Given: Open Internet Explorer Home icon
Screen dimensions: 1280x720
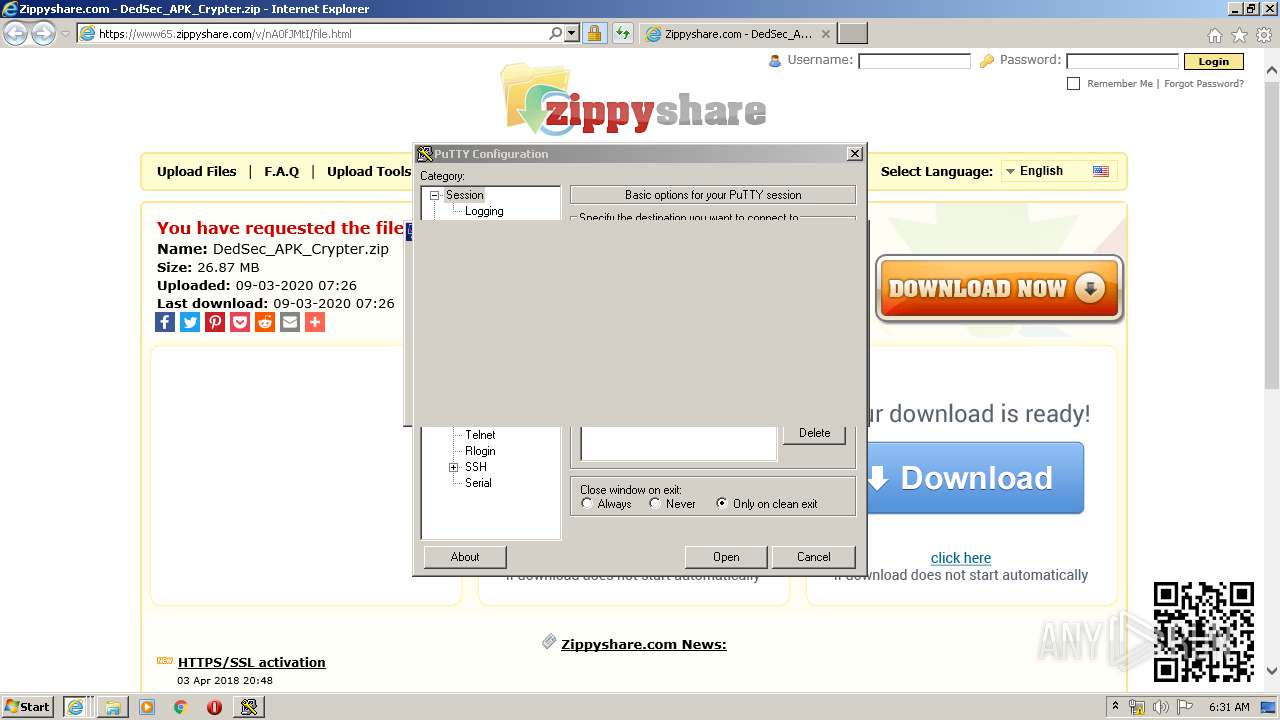Looking at the screenshot, I should (x=1214, y=35).
